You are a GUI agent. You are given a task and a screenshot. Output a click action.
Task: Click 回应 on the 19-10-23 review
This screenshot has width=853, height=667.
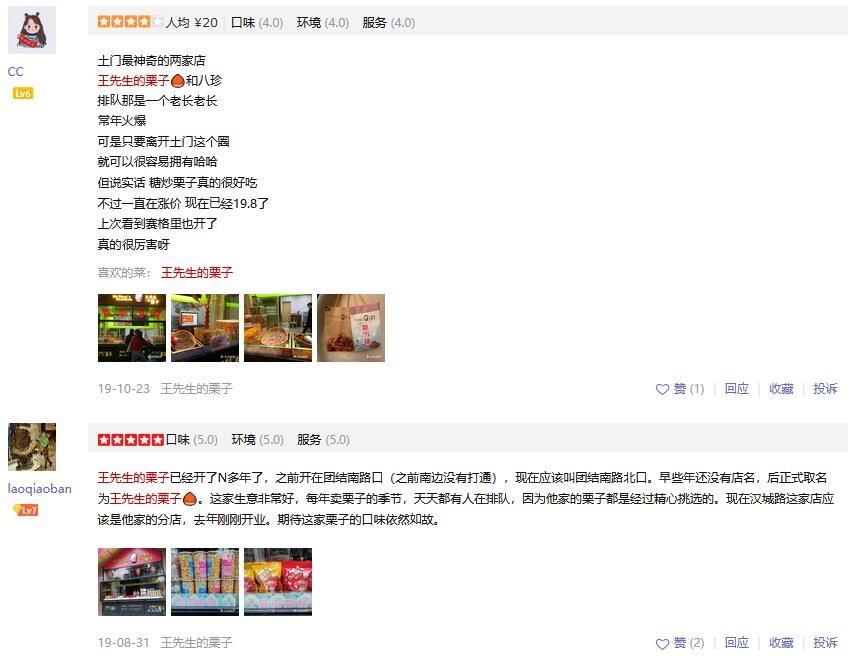(737, 388)
